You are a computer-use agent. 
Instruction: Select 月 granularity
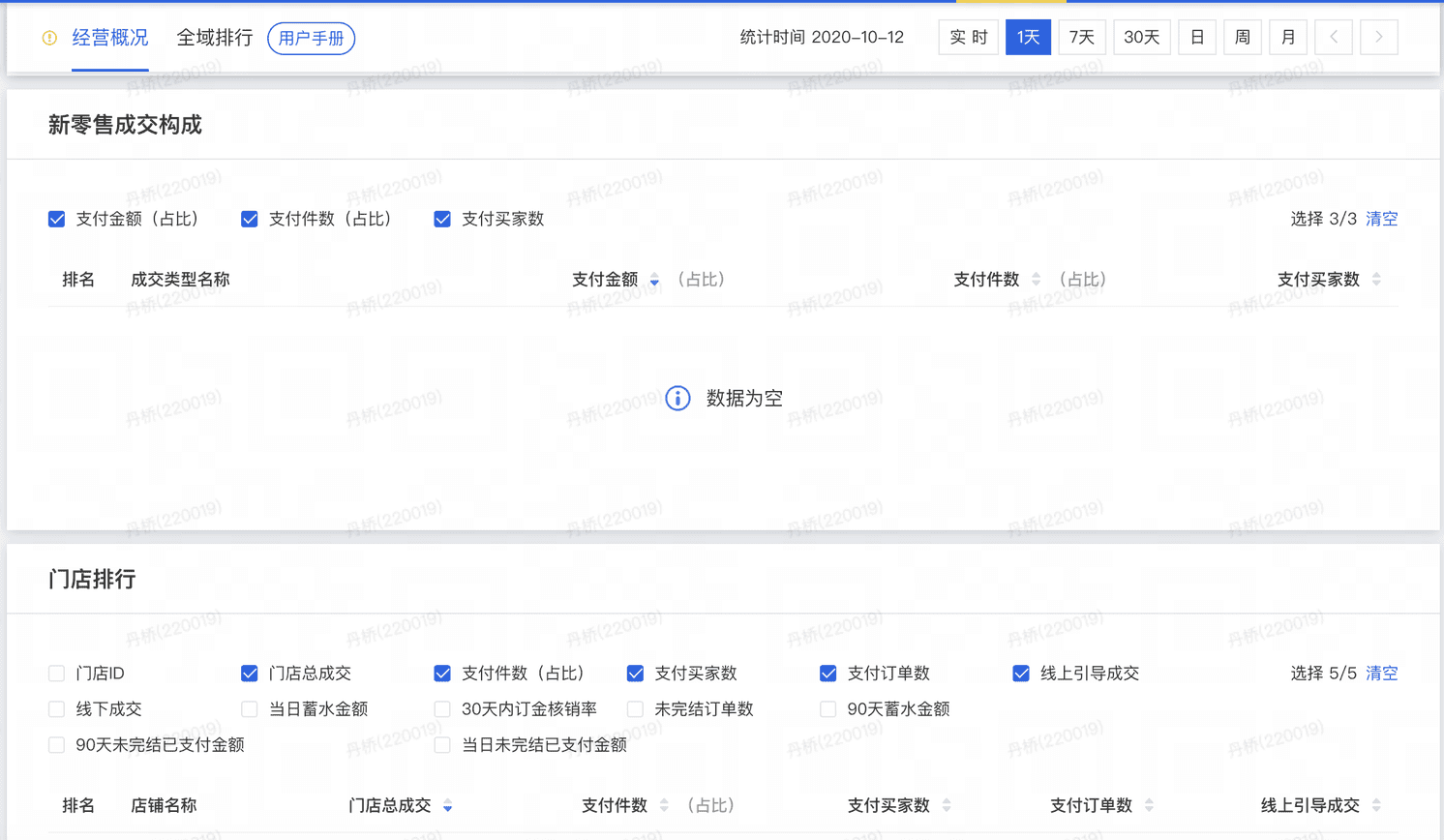click(1288, 37)
